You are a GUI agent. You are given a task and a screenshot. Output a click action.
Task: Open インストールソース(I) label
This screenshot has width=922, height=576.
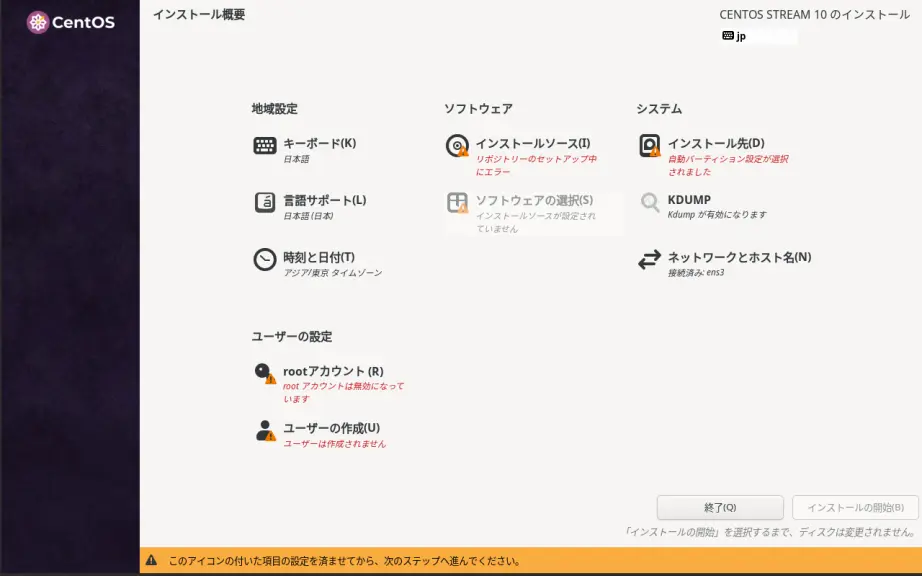point(533,143)
